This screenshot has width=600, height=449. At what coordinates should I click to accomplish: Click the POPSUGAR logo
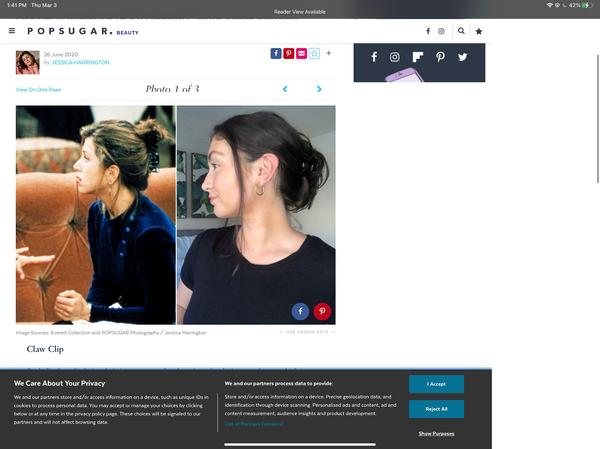69,31
